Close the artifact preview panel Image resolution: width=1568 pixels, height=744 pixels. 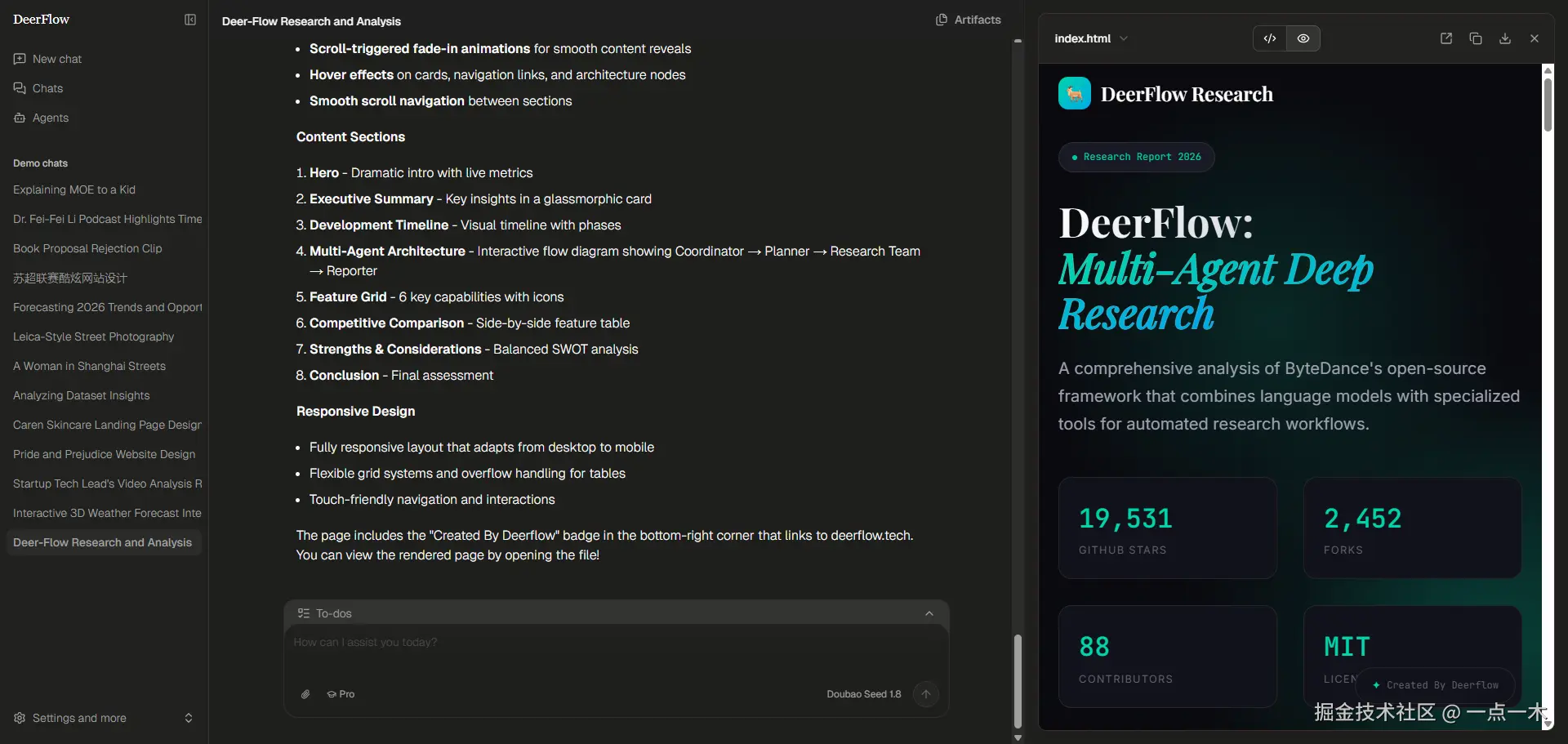(x=1535, y=38)
